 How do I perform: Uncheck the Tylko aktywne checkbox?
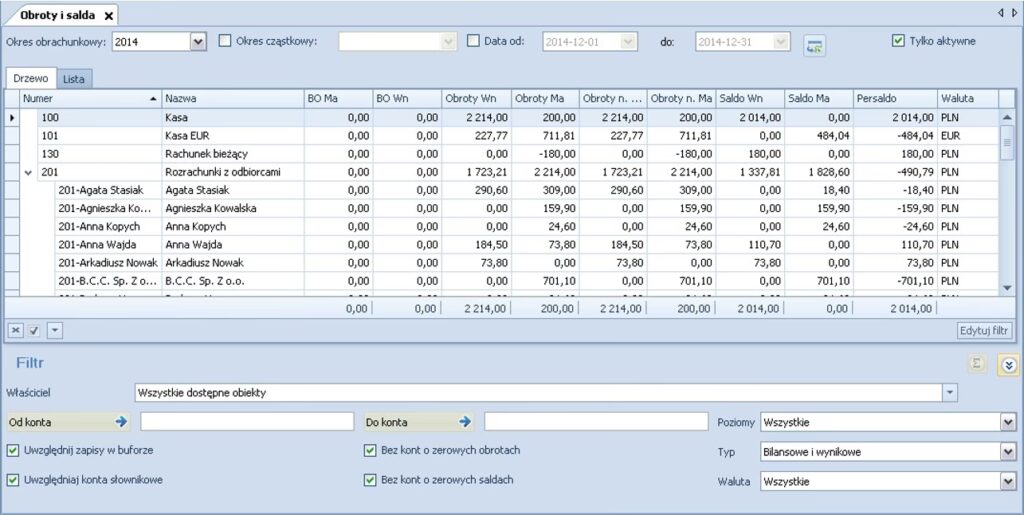click(897, 41)
